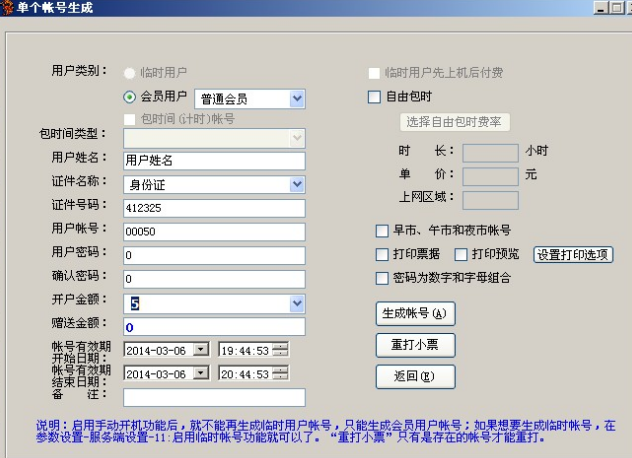Click the start time 19:44:53 field
The image size is (632, 458).
coord(245,350)
